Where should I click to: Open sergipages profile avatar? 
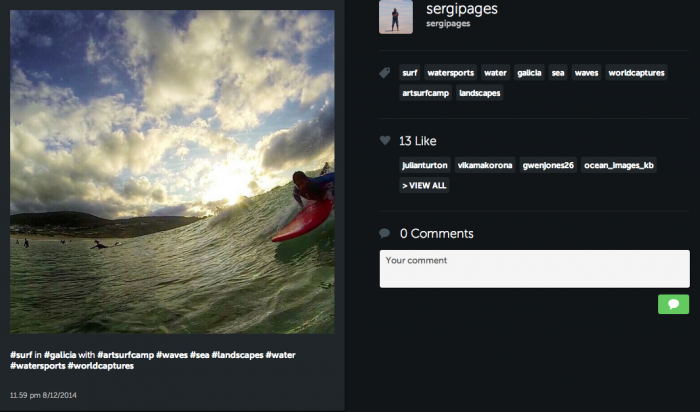pos(396,17)
